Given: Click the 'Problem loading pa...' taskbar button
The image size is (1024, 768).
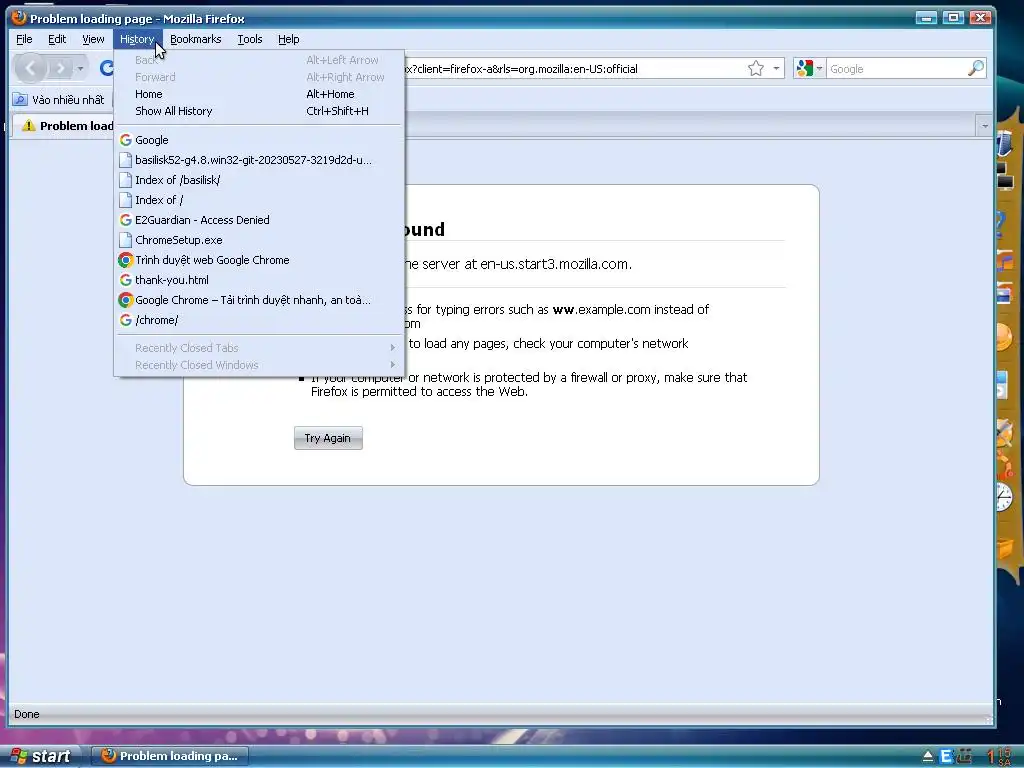Looking at the screenshot, I should (x=169, y=756).
